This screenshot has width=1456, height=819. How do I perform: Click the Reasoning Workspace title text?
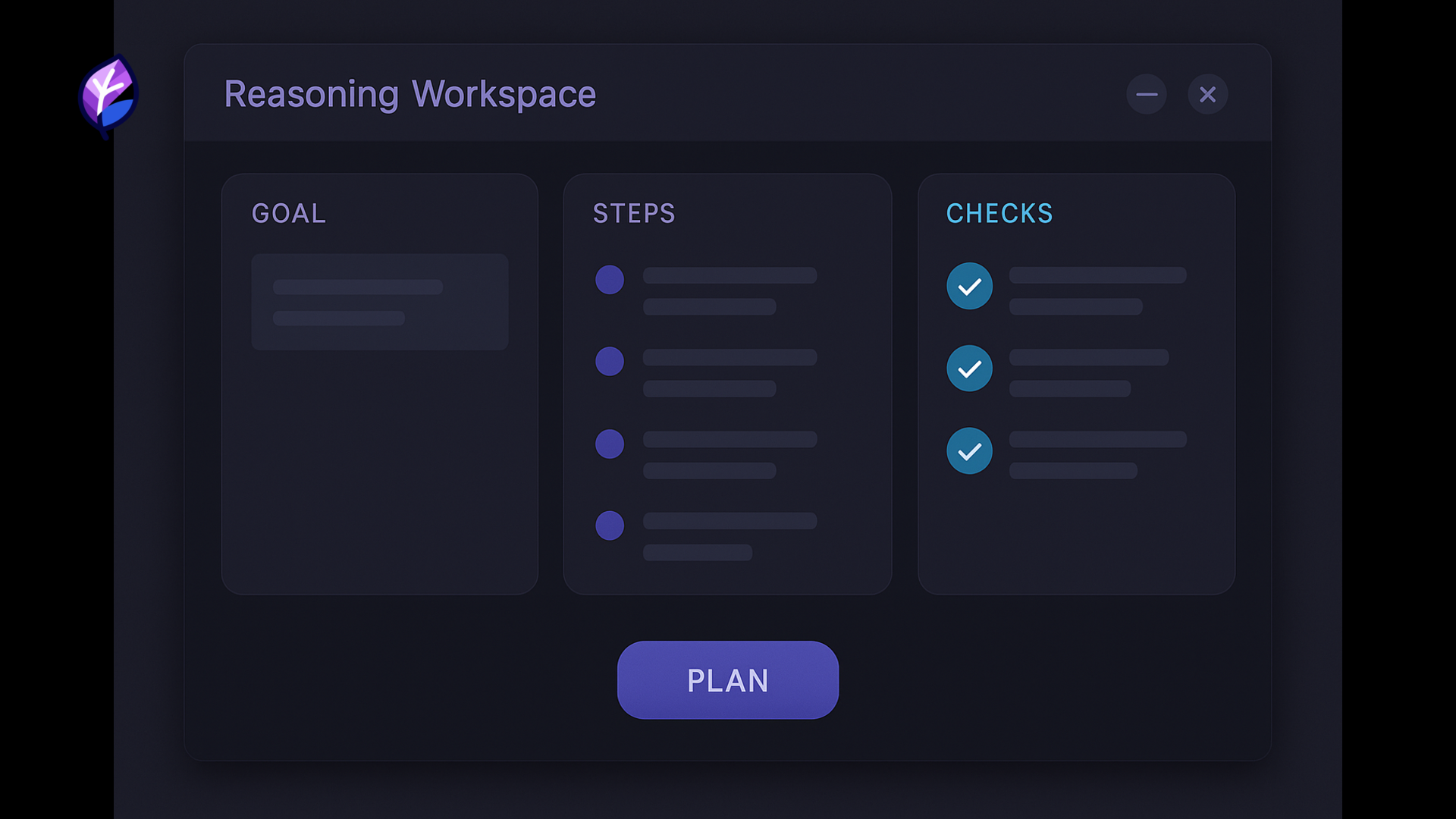click(409, 95)
